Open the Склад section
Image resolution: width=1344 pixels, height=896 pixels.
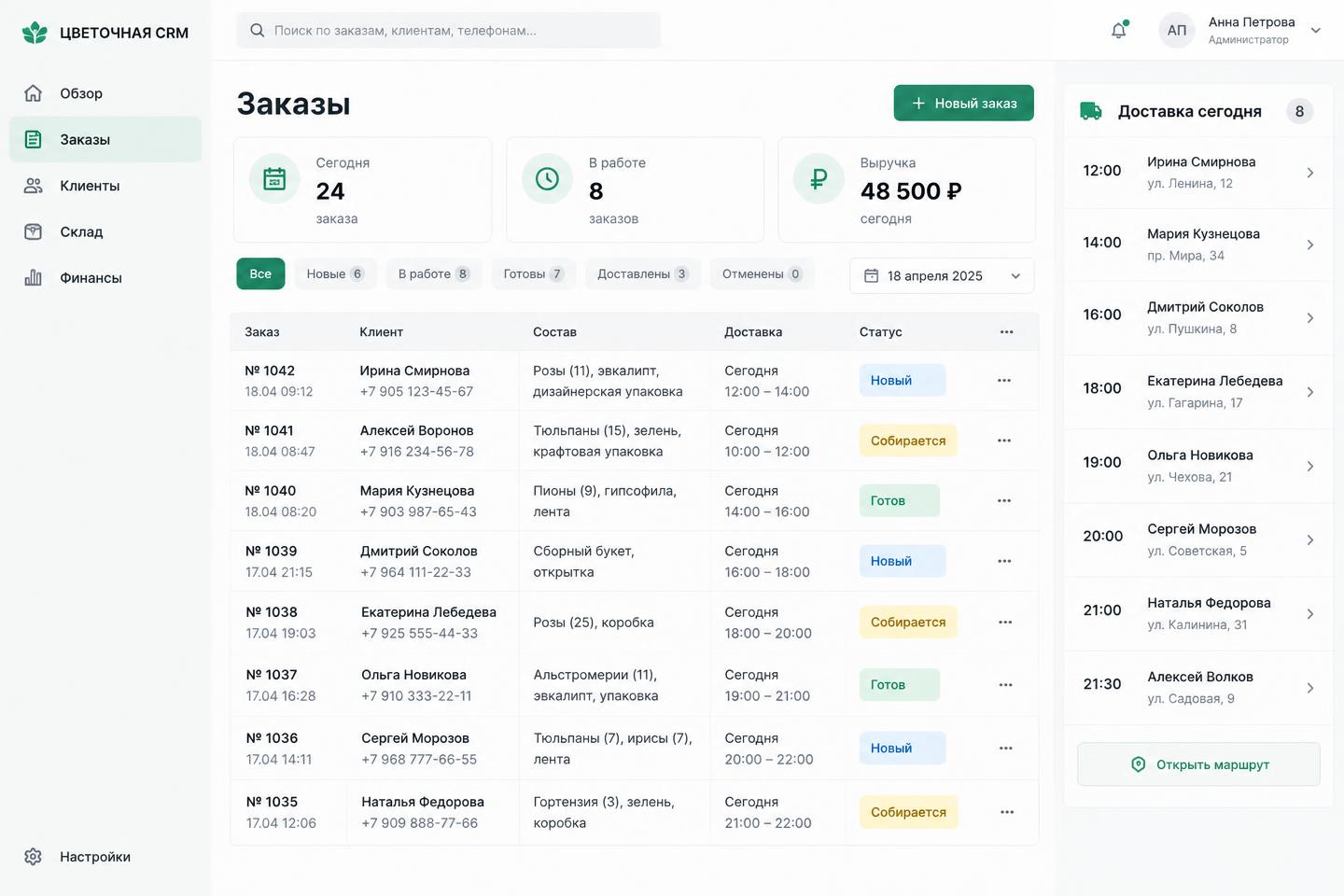point(105,231)
